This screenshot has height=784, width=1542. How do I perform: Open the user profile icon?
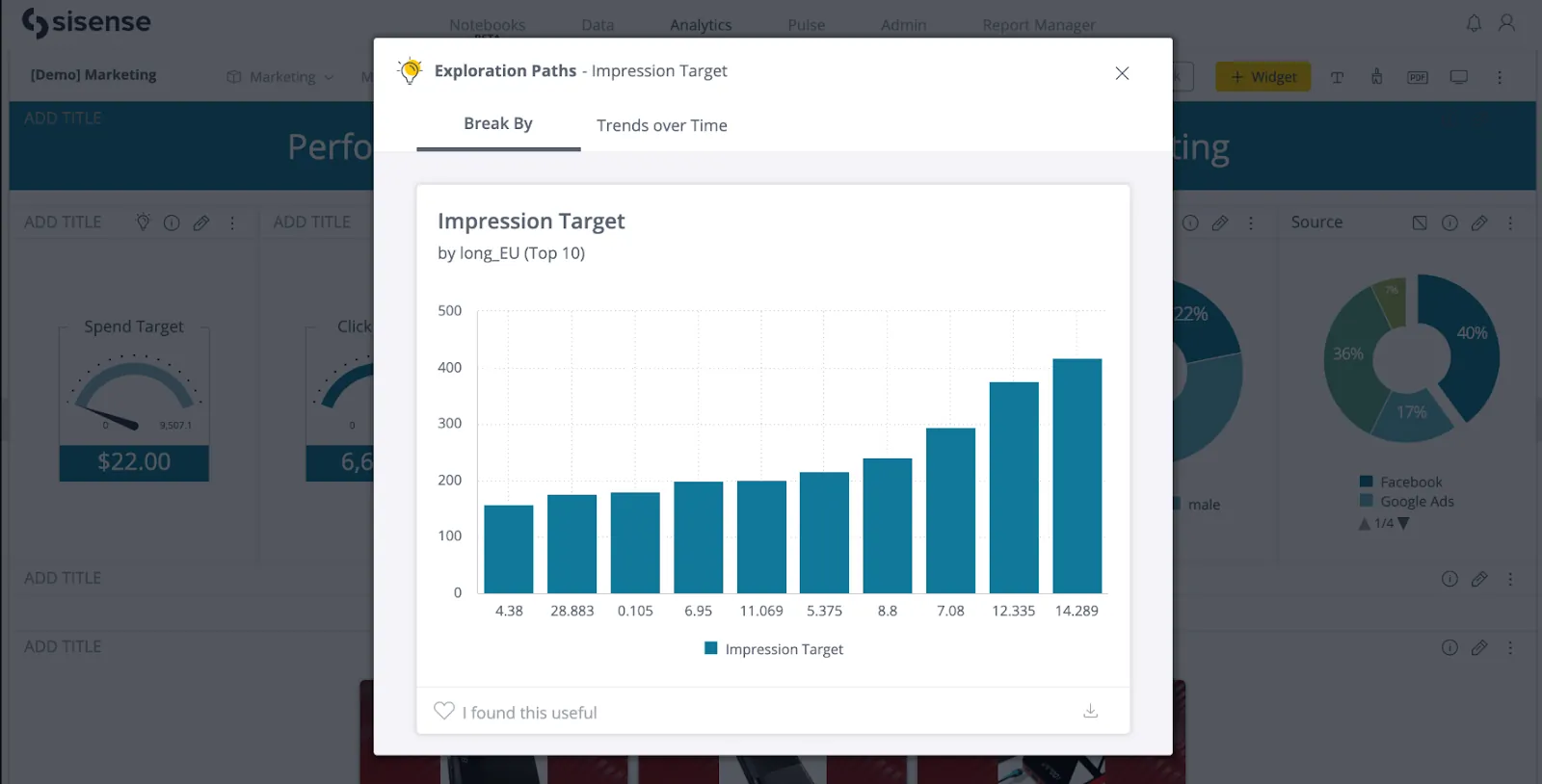(x=1506, y=23)
